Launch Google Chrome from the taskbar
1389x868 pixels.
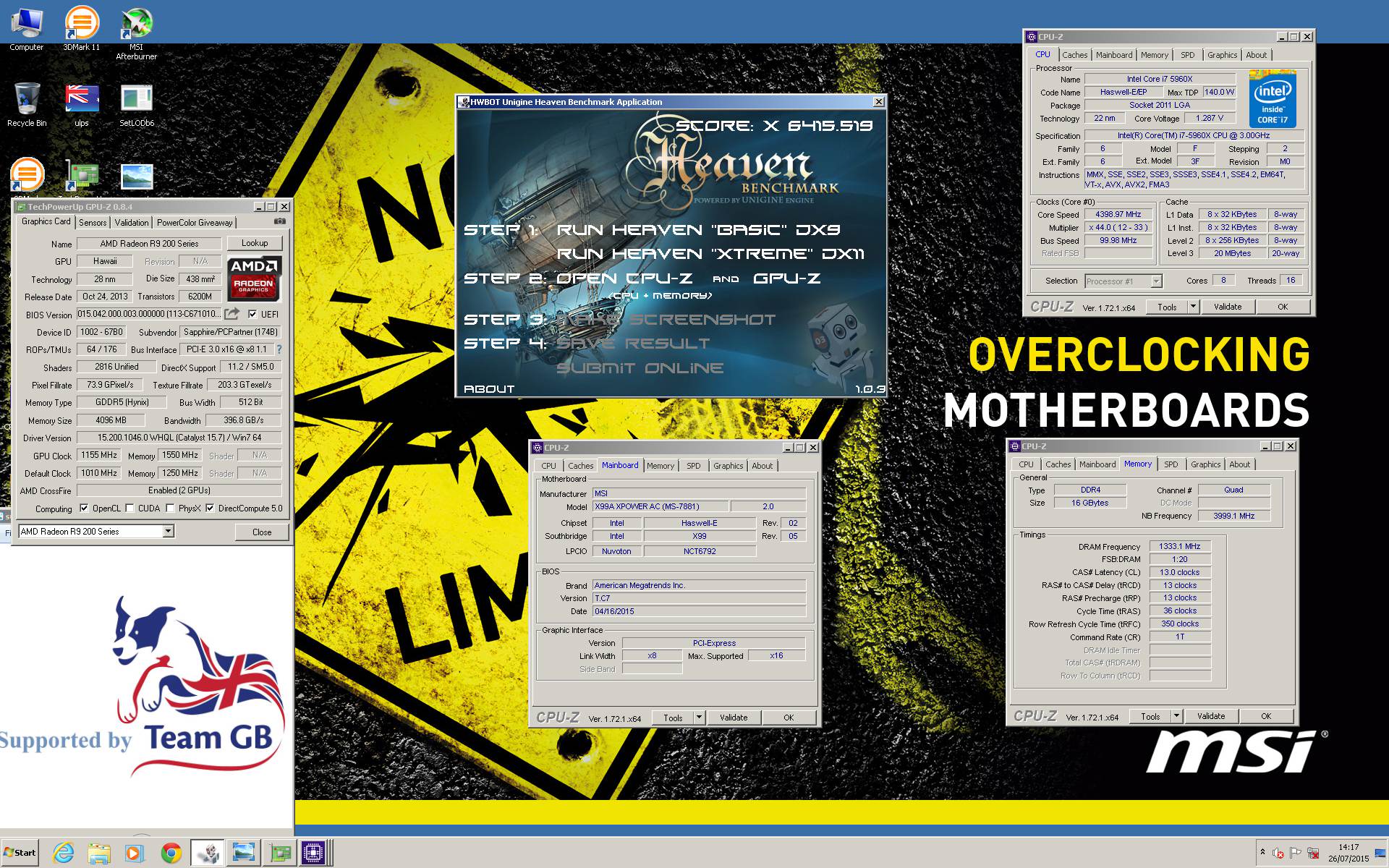[171, 854]
